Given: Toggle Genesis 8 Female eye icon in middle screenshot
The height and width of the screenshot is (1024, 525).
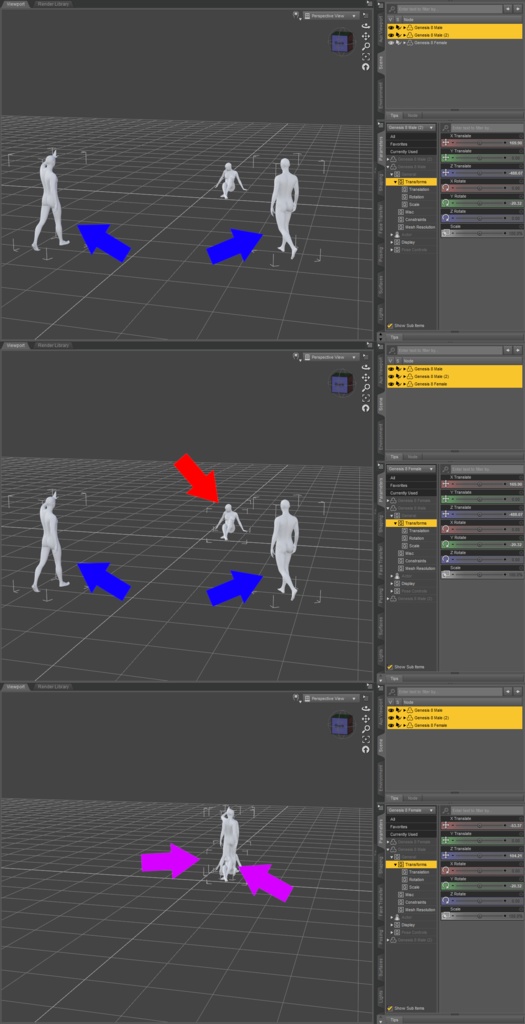Looking at the screenshot, I should pos(391,384).
